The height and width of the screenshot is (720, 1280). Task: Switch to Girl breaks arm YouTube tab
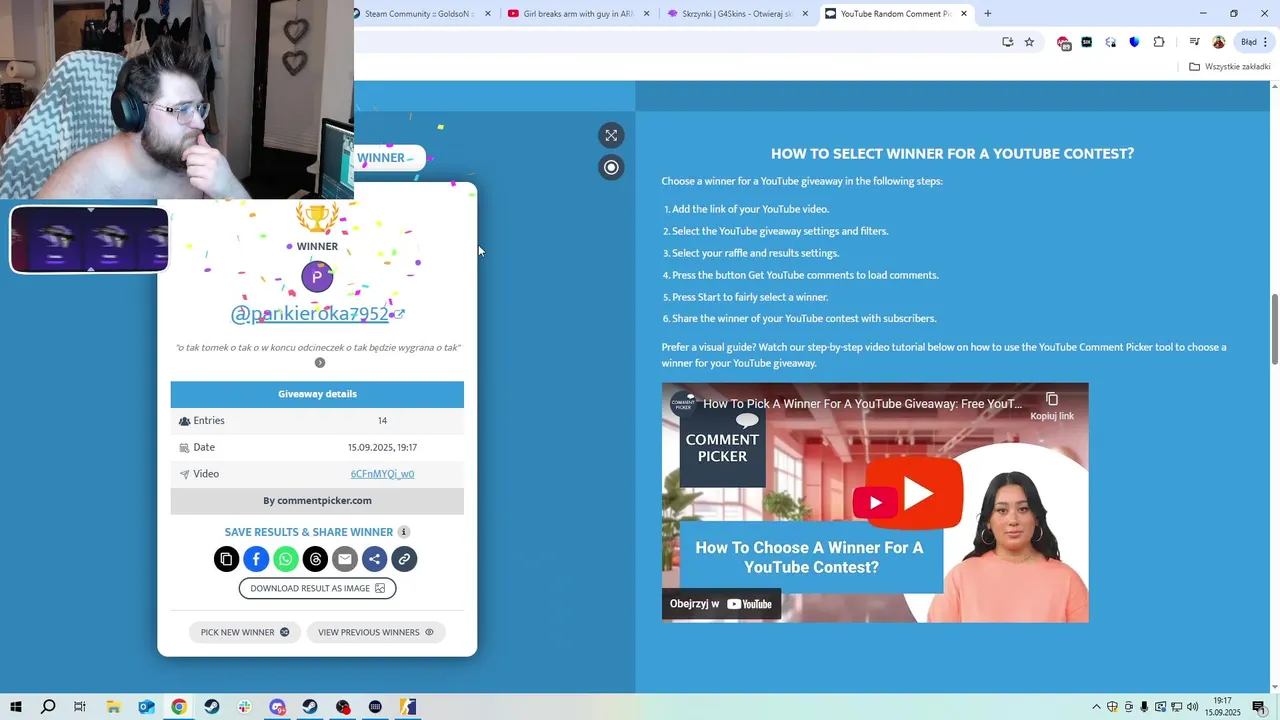[577, 14]
